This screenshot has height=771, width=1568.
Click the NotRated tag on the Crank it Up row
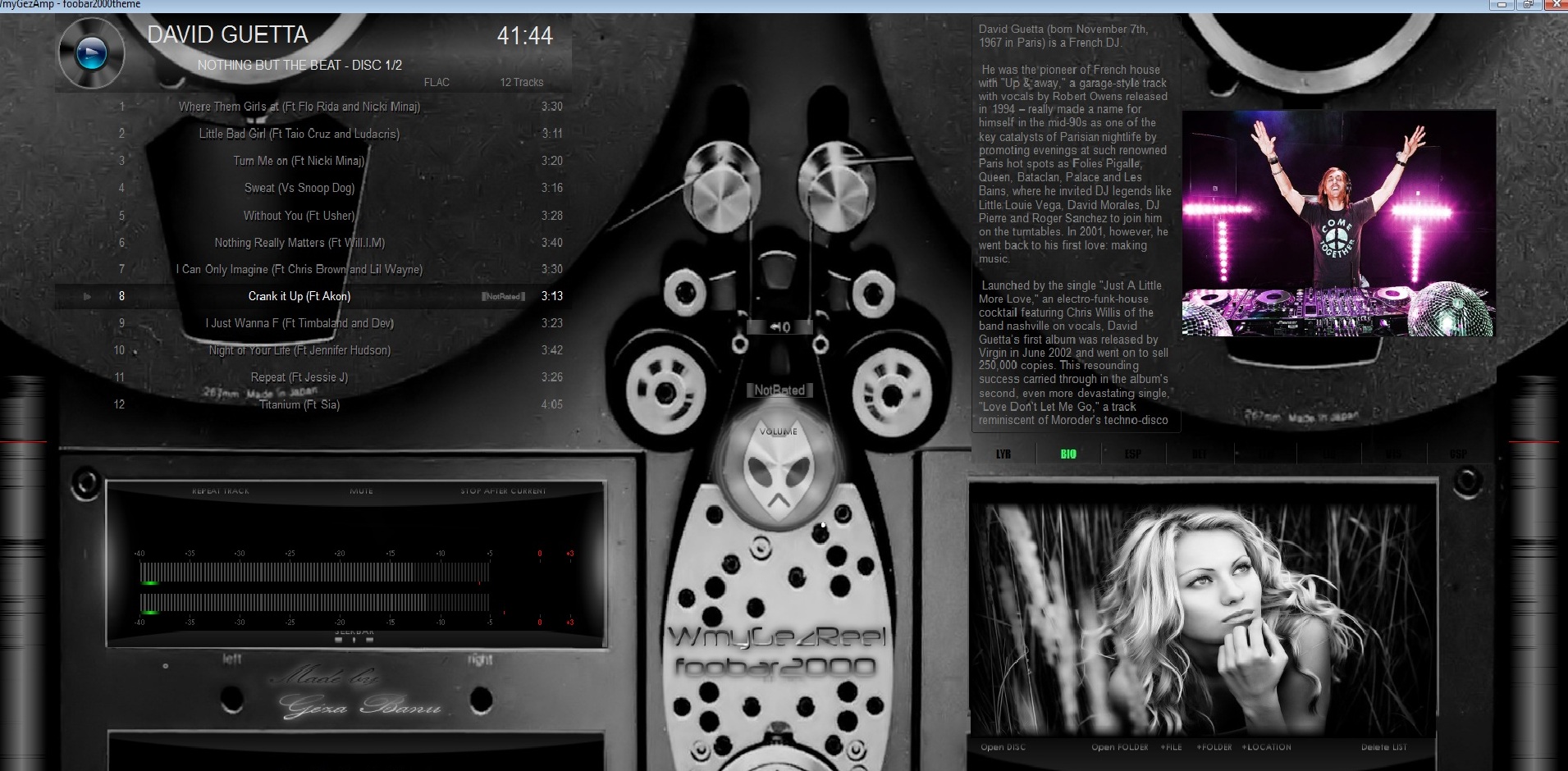503,297
